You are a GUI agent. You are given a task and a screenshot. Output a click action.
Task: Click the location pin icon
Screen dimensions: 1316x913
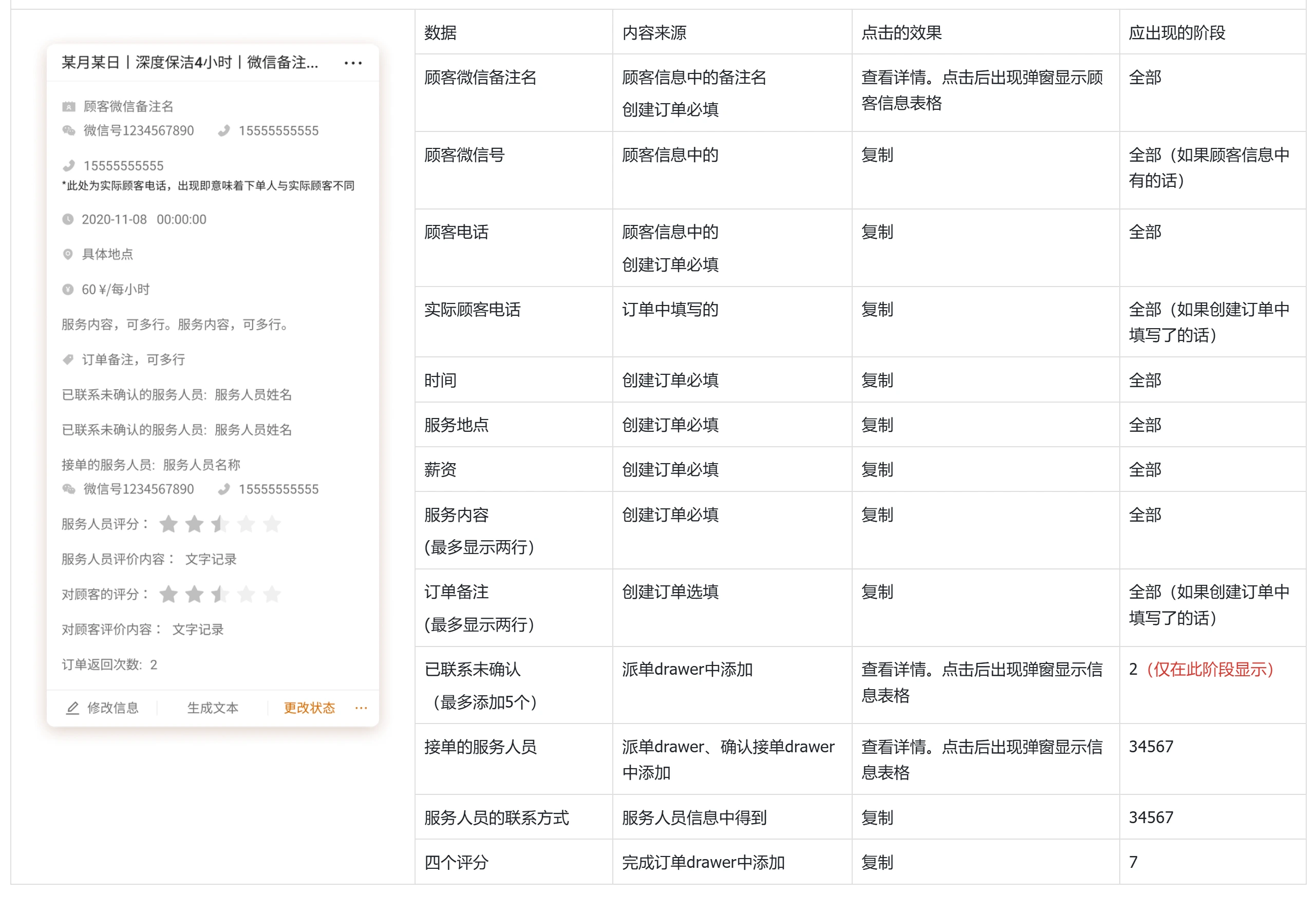68,254
